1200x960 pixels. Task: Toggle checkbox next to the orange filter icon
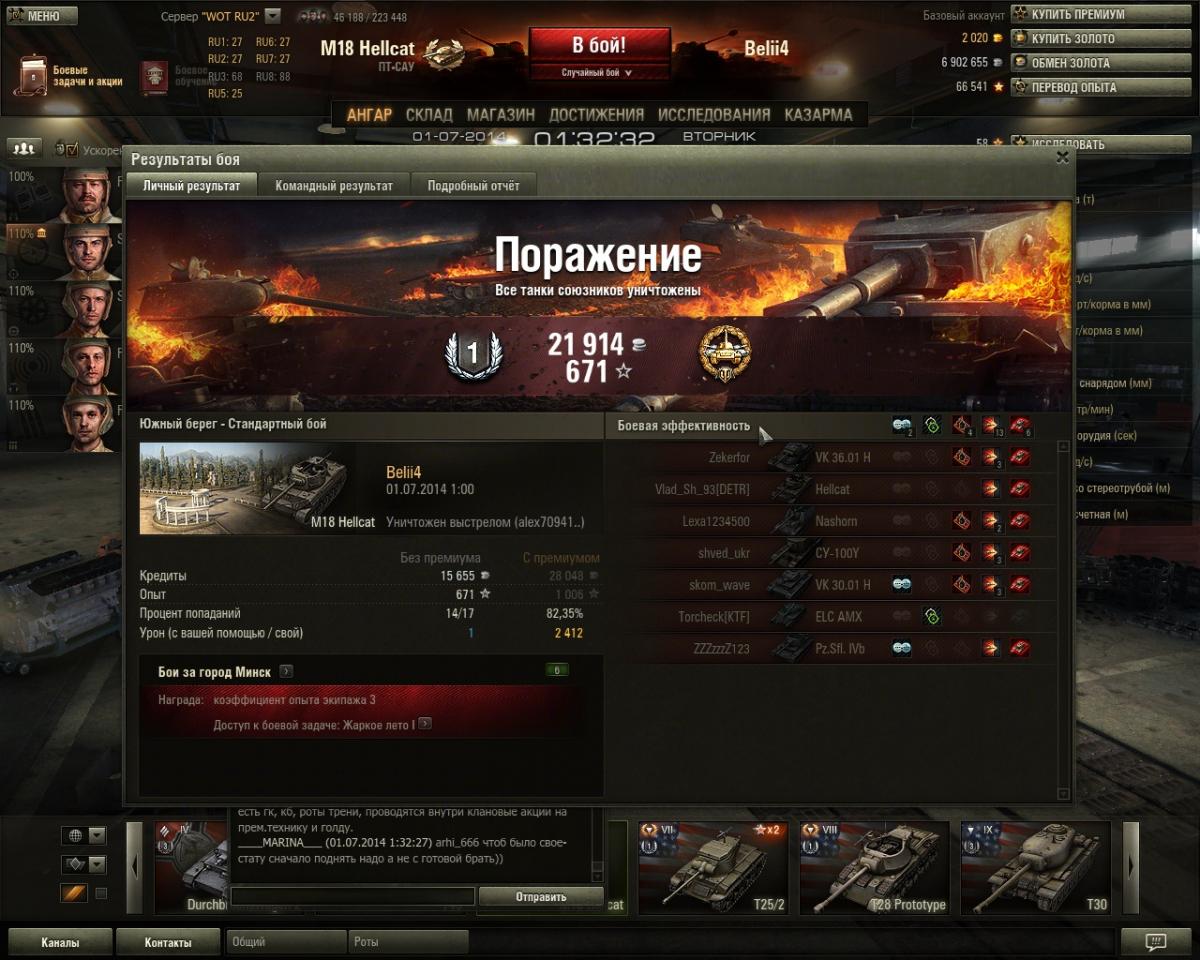click(101, 893)
